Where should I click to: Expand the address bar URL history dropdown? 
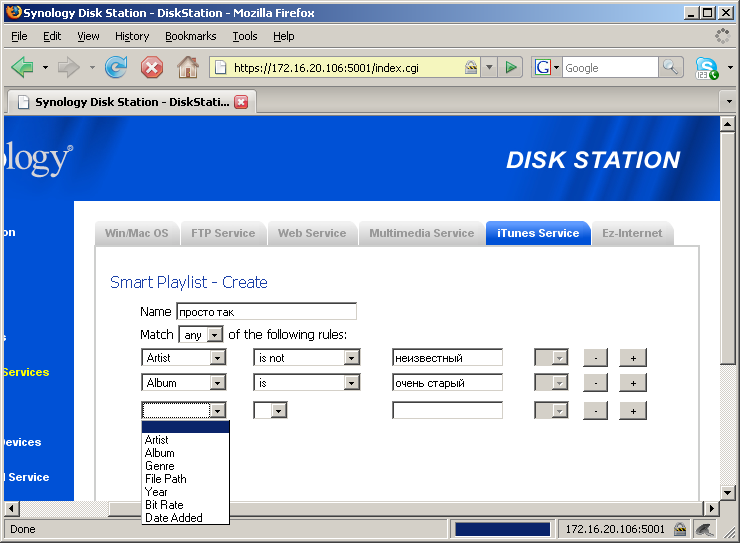click(x=489, y=67)
